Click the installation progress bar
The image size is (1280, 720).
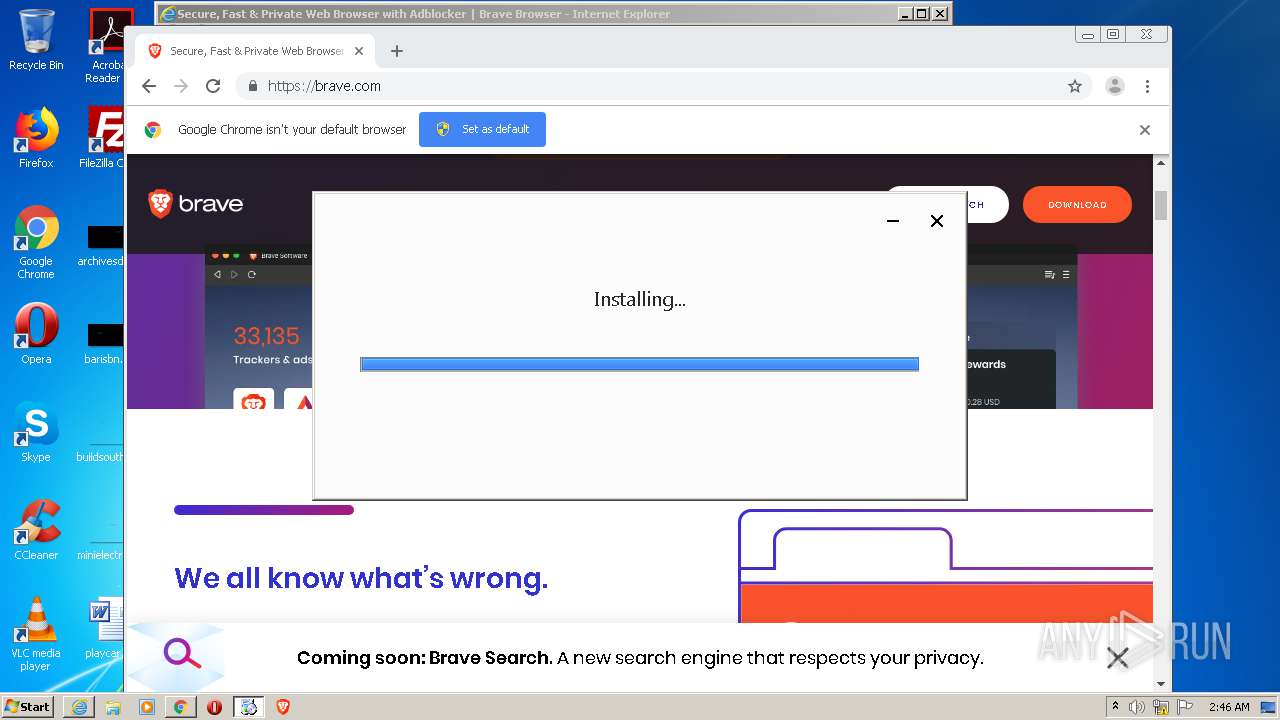[639, 364]
